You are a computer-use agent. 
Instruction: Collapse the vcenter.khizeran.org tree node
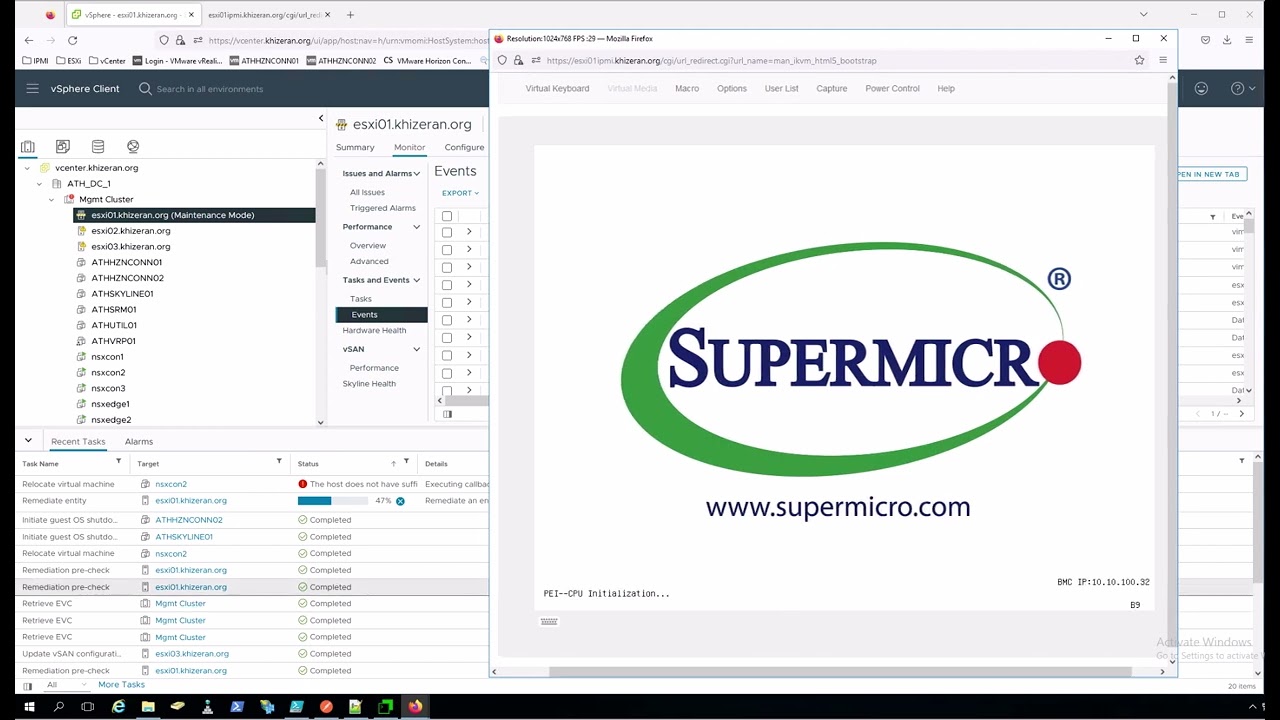27,168
